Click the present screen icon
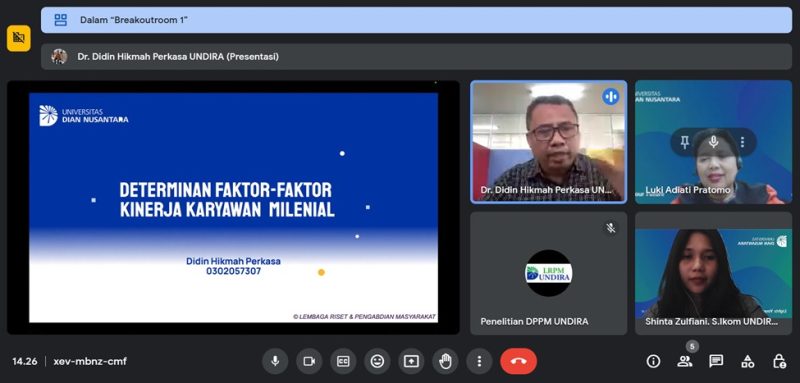 click(x=411, y=361)
